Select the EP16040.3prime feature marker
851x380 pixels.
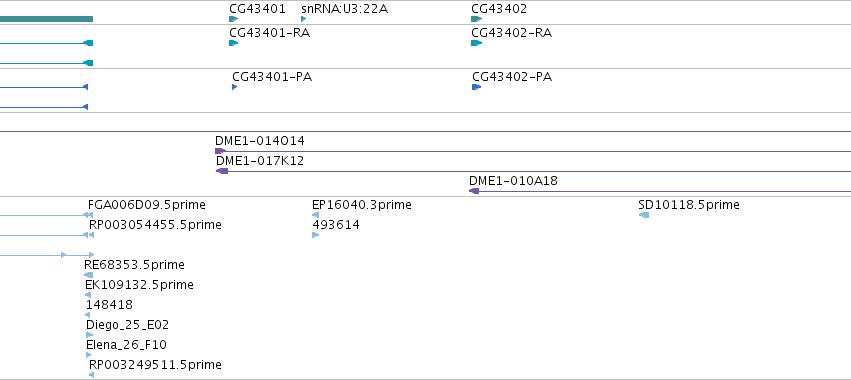[x=315, y=215]
